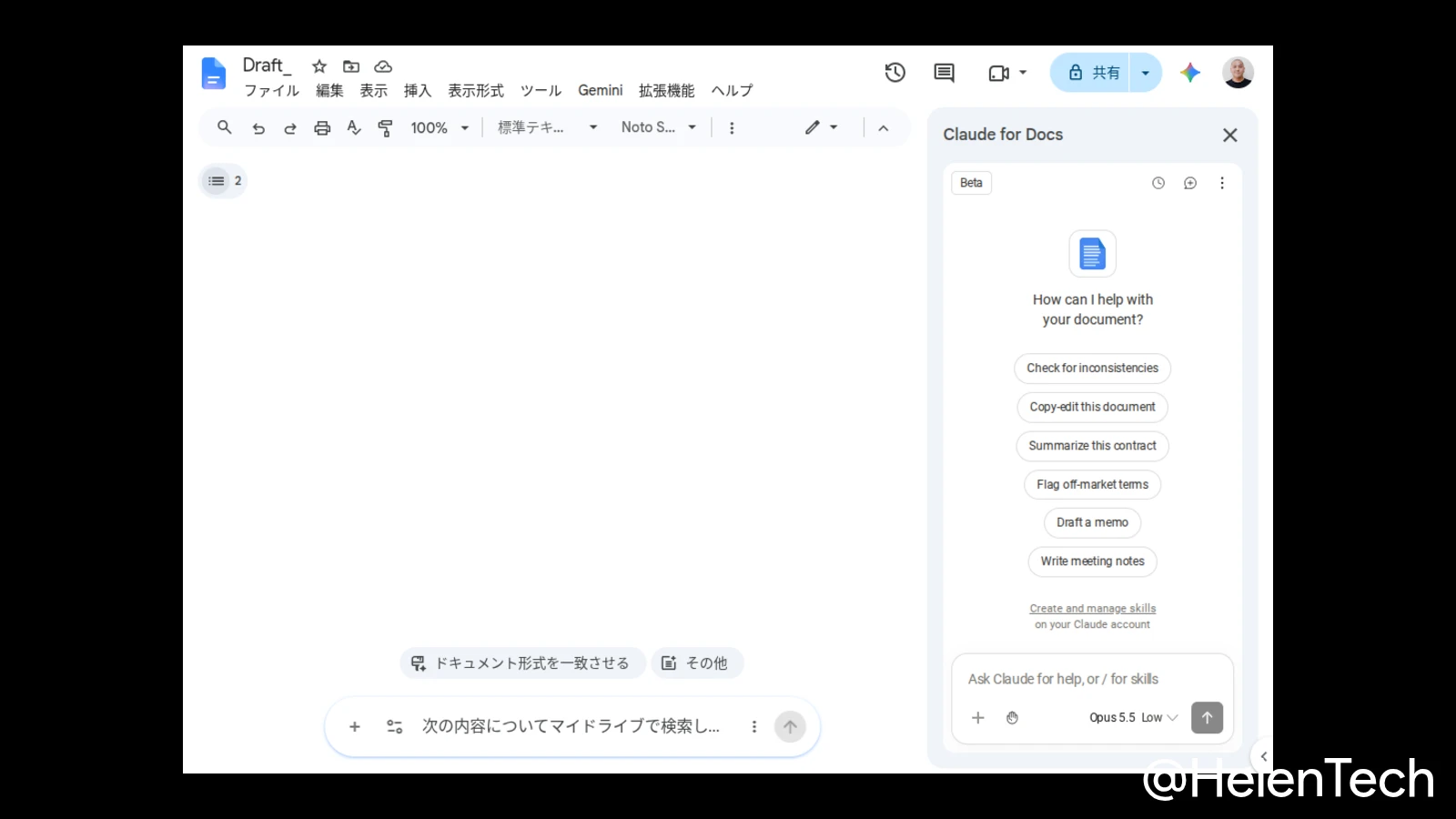
Task: Open 表示形式 menu
Action: coord(476,91)
